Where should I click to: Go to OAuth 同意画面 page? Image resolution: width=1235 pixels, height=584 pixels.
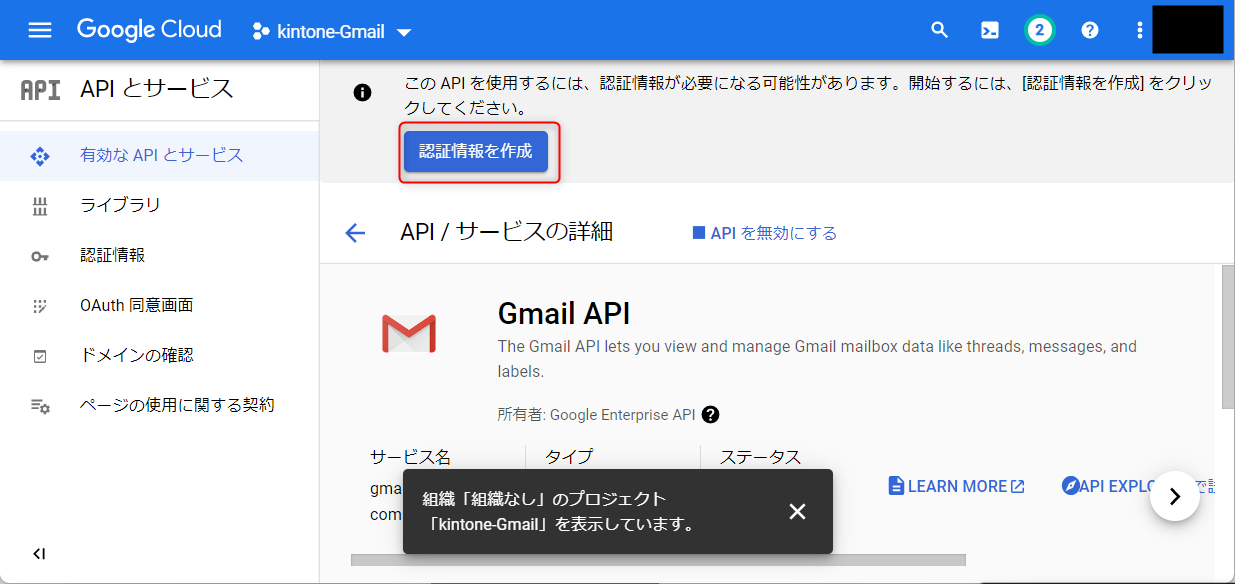click(x=136, y=305)
